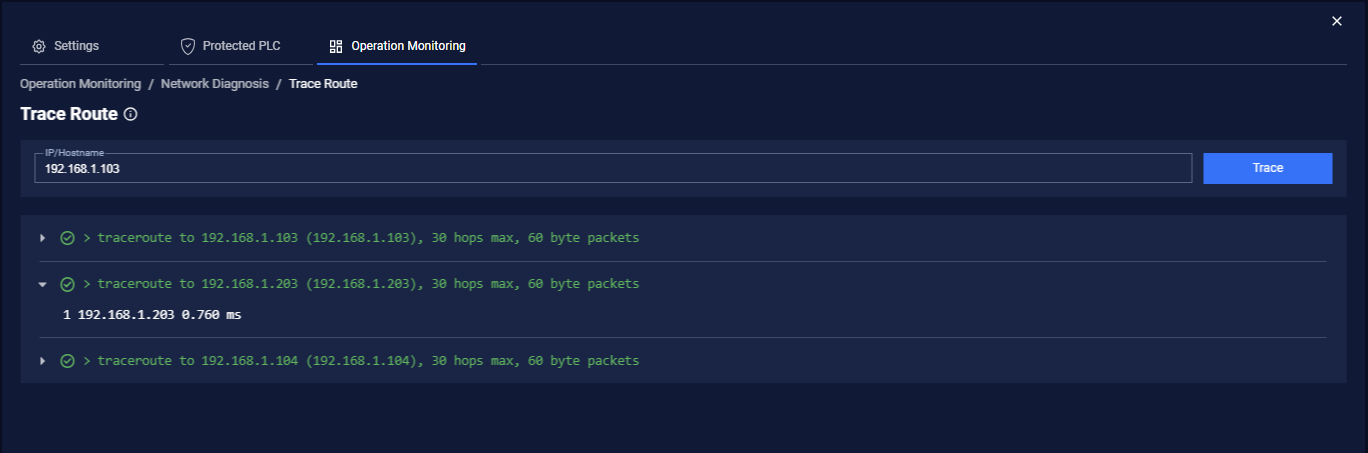
Task: Click the success checkmark for 192.168.1.104 trace
Action: tap(68, 361)
